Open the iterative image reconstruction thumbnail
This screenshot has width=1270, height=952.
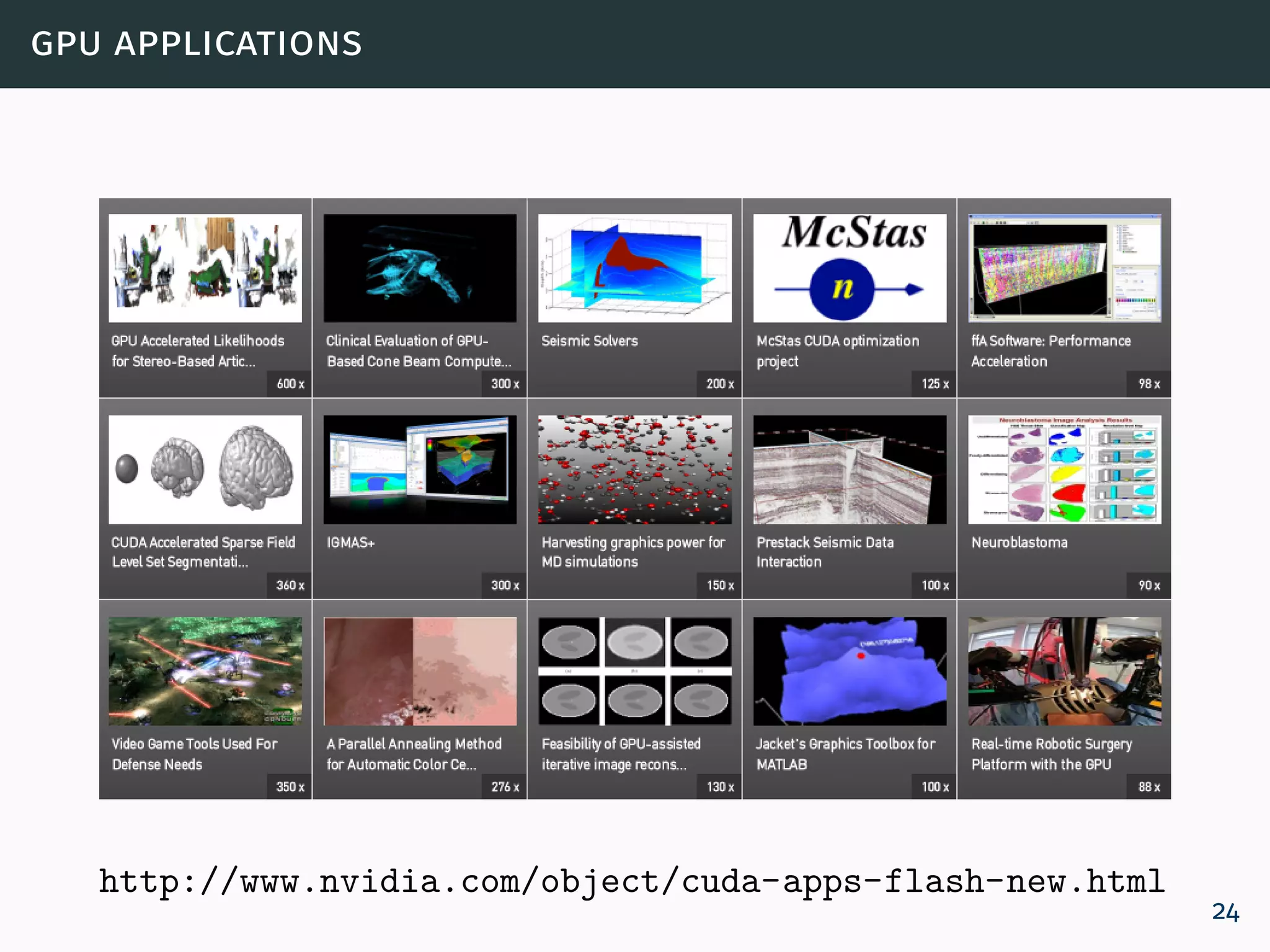click(635, 671)
